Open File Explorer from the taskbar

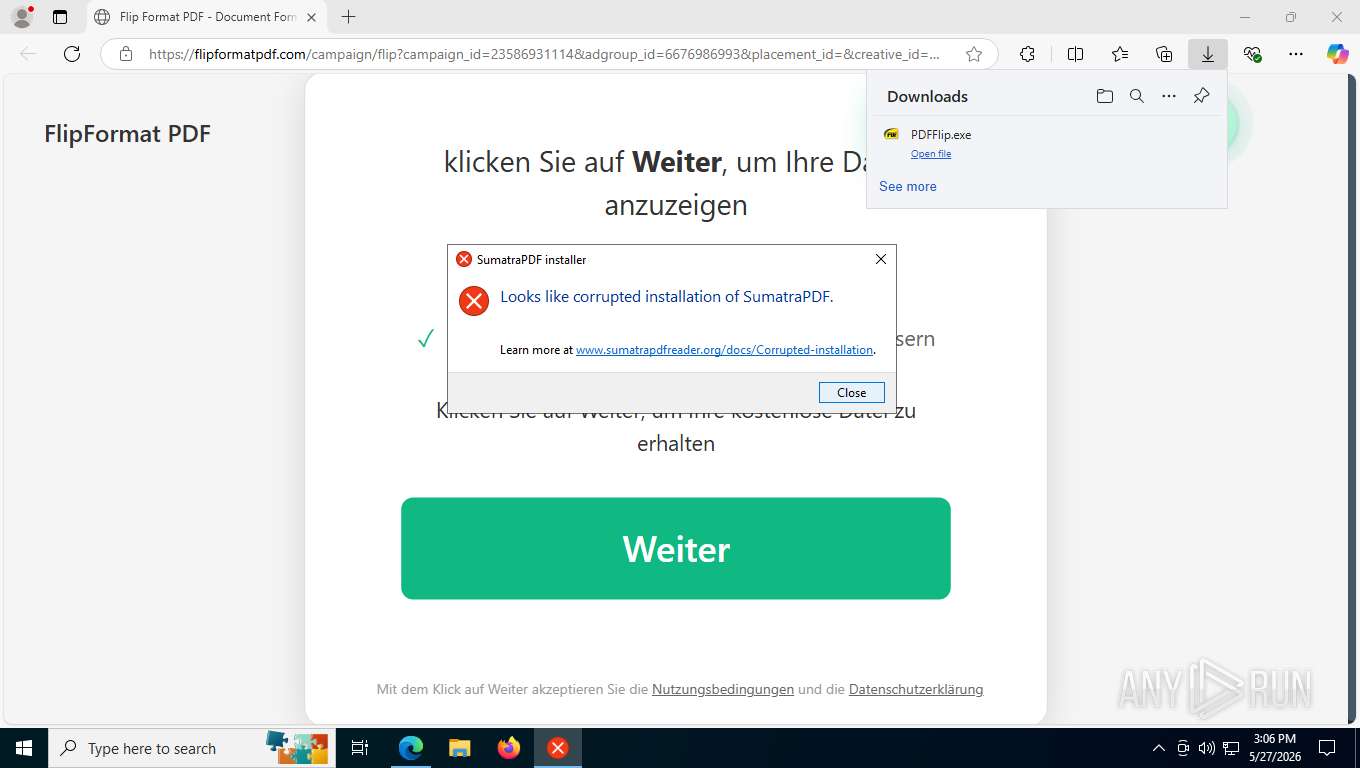(x=459, y=748)
